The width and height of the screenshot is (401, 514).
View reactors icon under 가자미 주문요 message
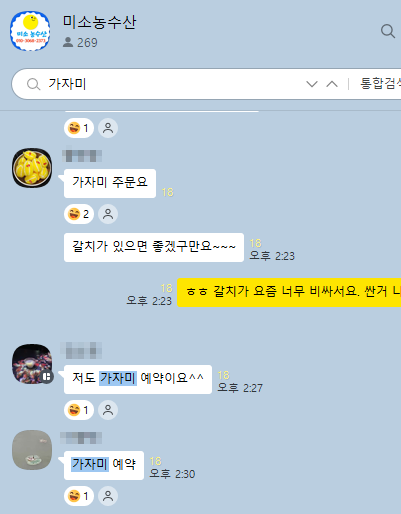pos(108,214)
